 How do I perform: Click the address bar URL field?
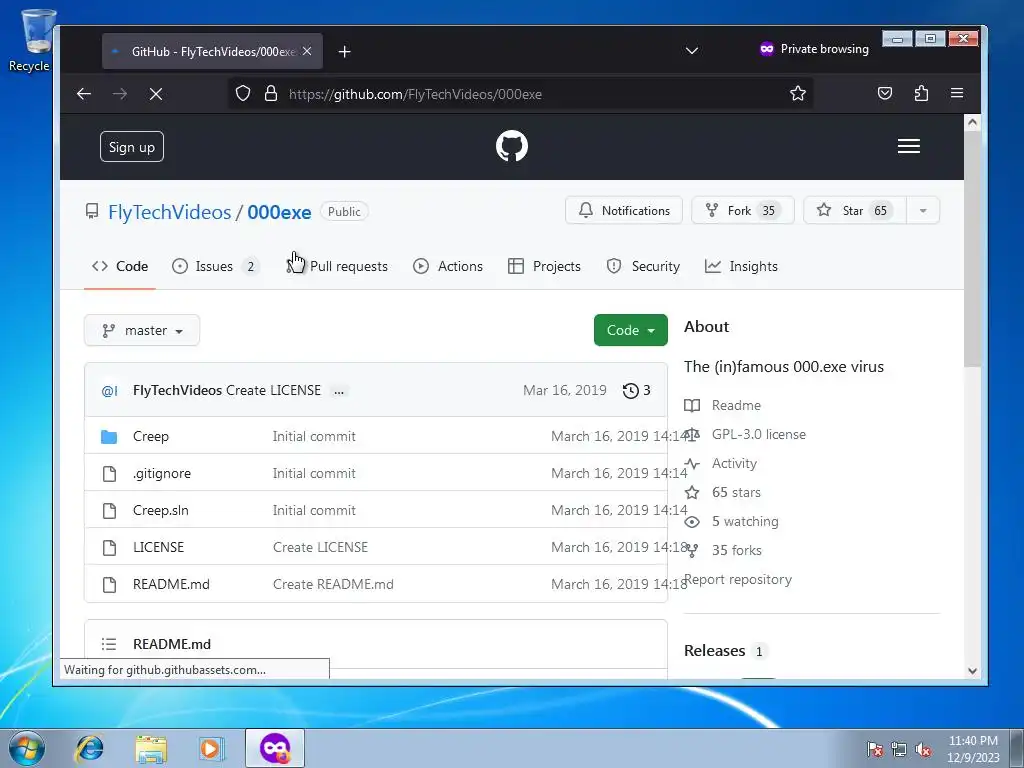tap(519, 94)
